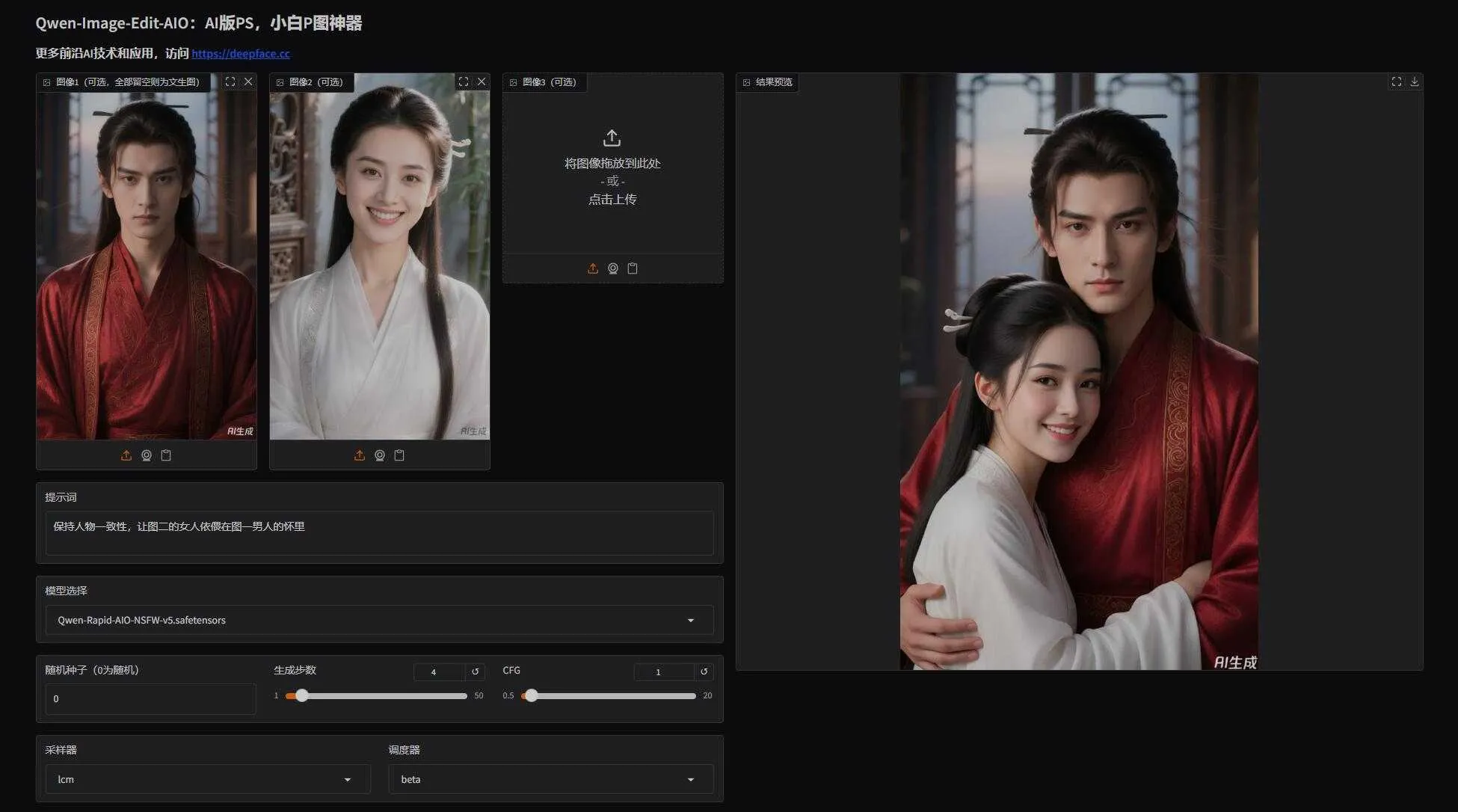Click the upload icon below 图像1
Viewport: 1458px width, 812px height.
pos(127,455)
